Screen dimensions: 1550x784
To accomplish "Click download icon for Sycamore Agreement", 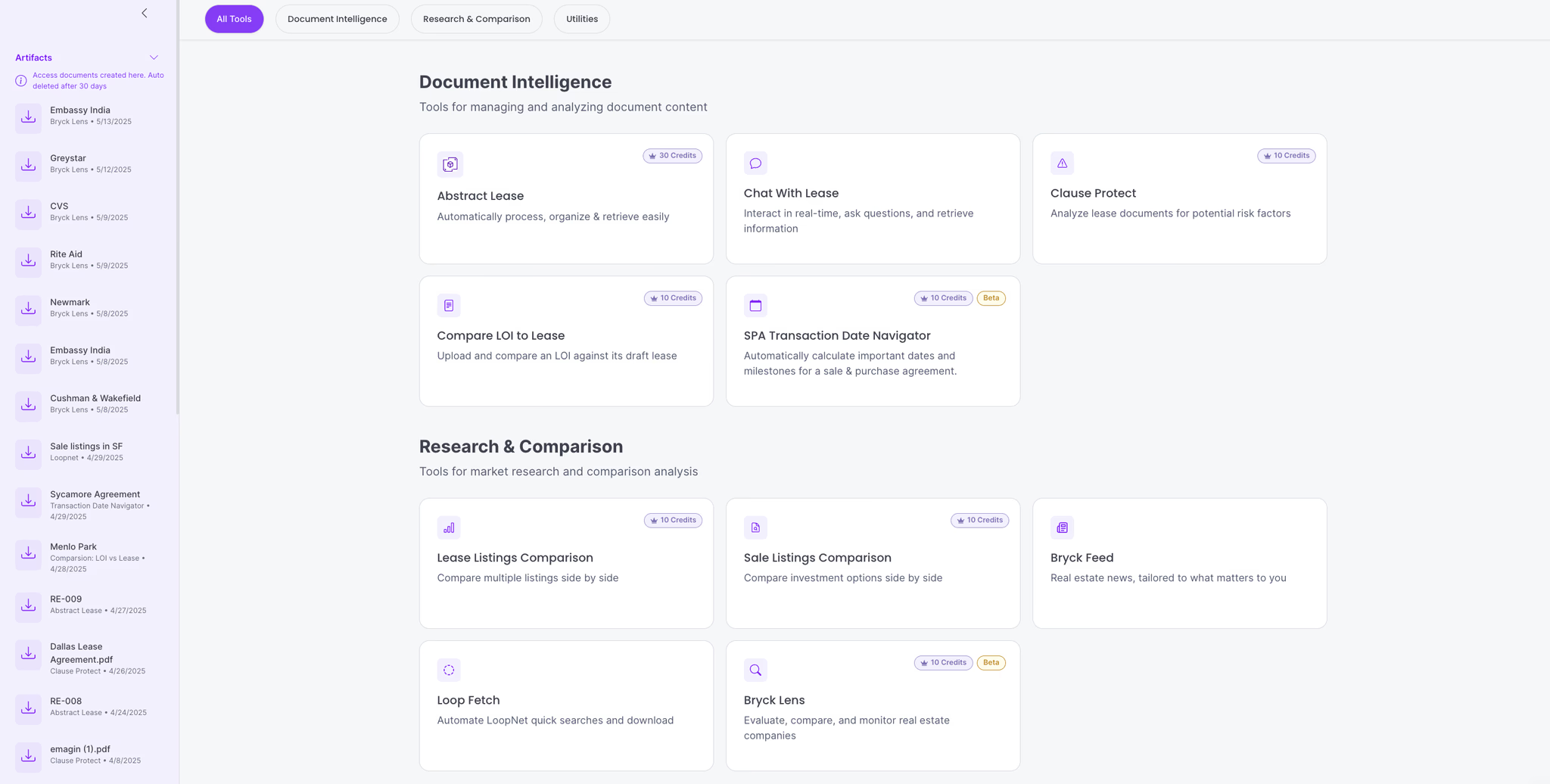I will pyautogui.click(x=29, y=500).
